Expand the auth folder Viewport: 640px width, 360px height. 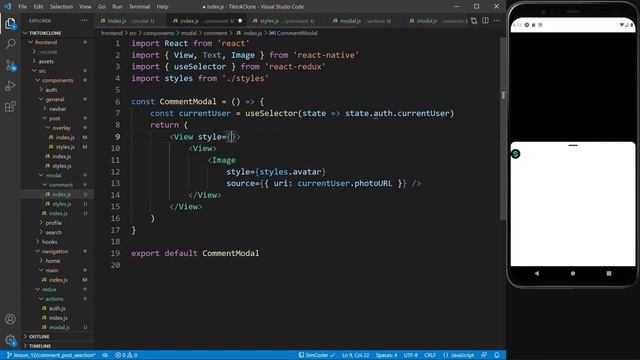click(51, 90)
